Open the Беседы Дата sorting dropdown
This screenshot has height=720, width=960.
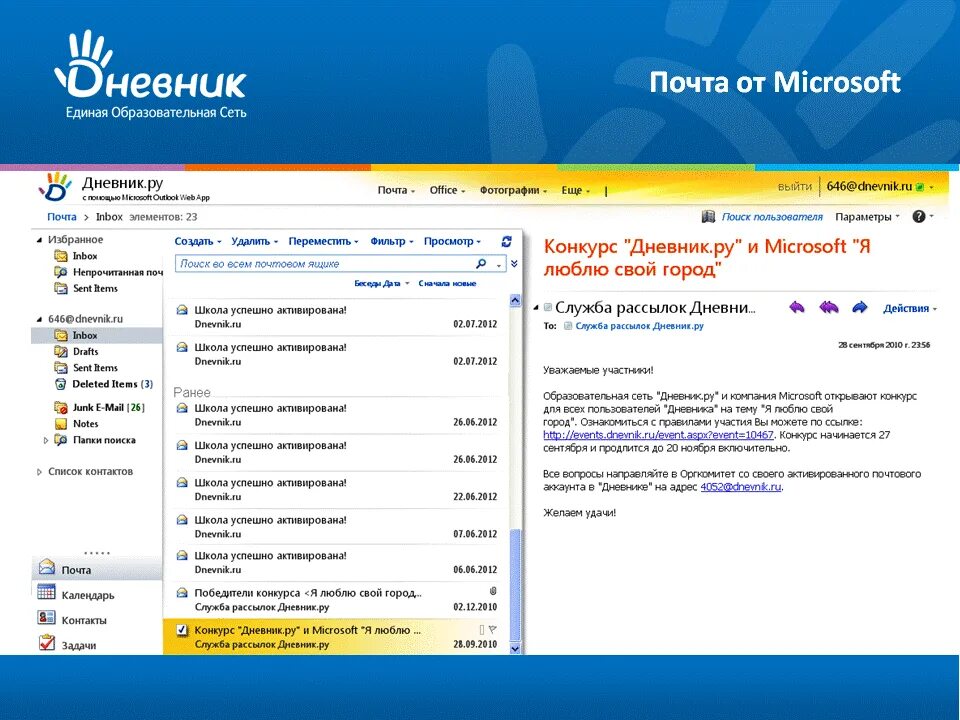point(380,283)
